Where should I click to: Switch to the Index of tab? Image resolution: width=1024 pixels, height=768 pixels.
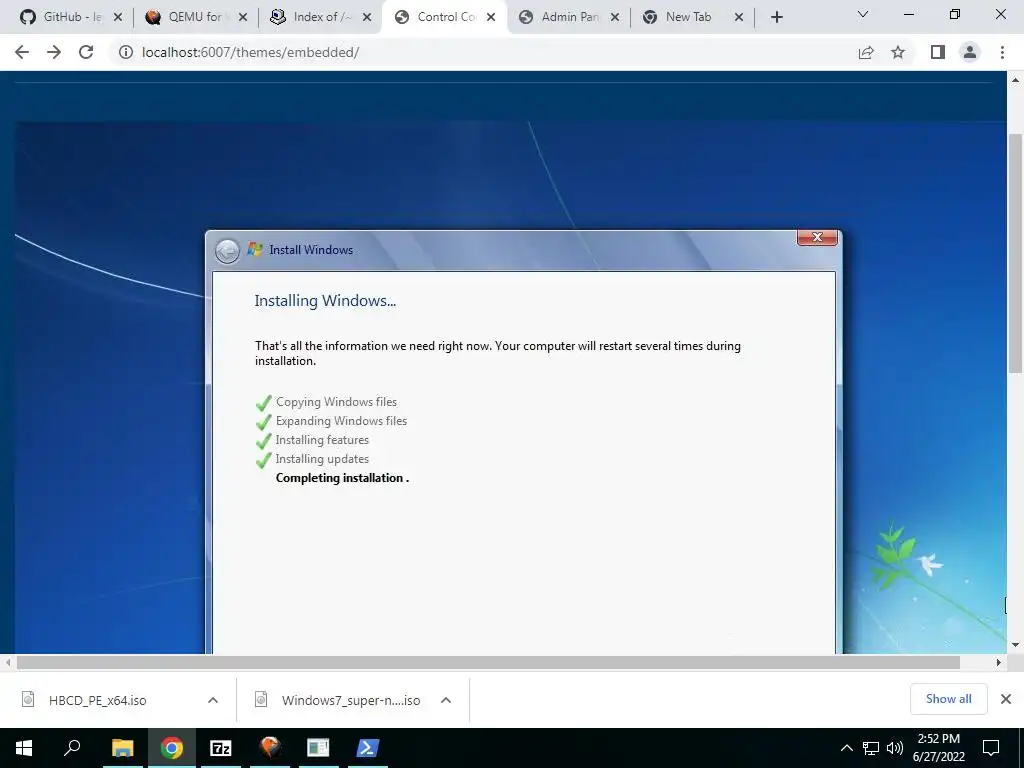tap(320, 17)
